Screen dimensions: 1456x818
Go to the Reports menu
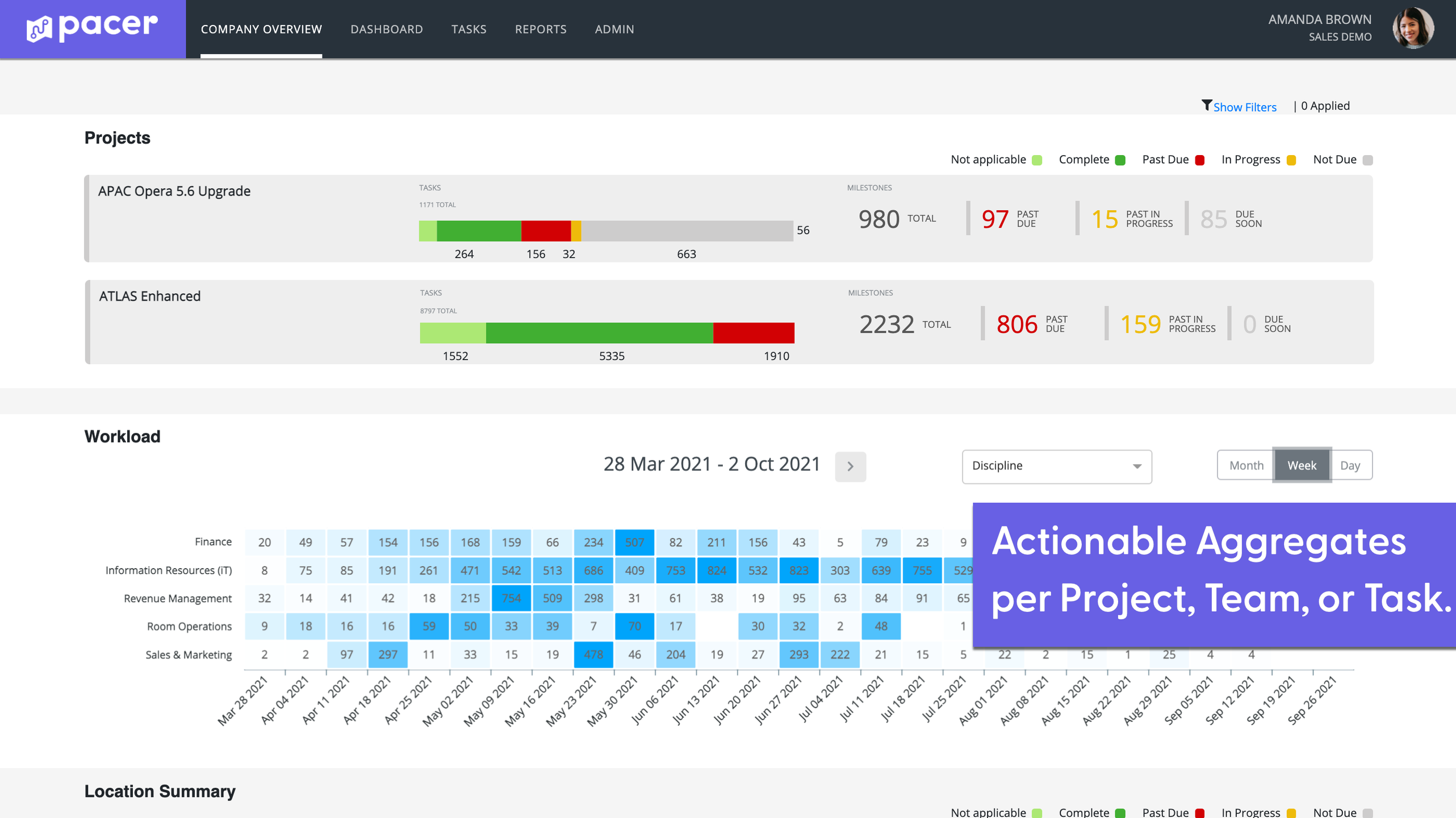(540, 29)
